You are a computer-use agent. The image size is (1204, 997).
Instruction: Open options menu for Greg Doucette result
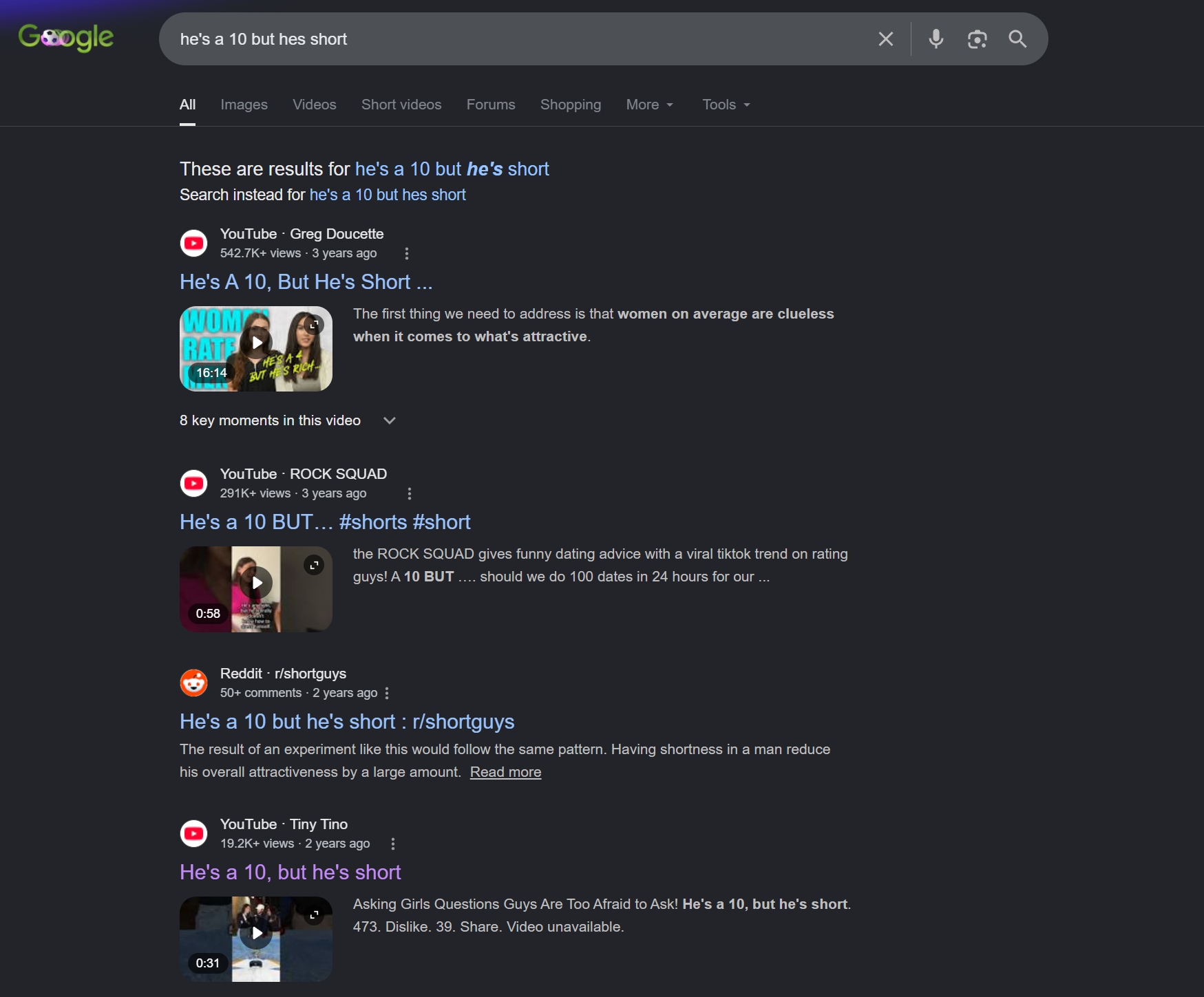point(407,253)
